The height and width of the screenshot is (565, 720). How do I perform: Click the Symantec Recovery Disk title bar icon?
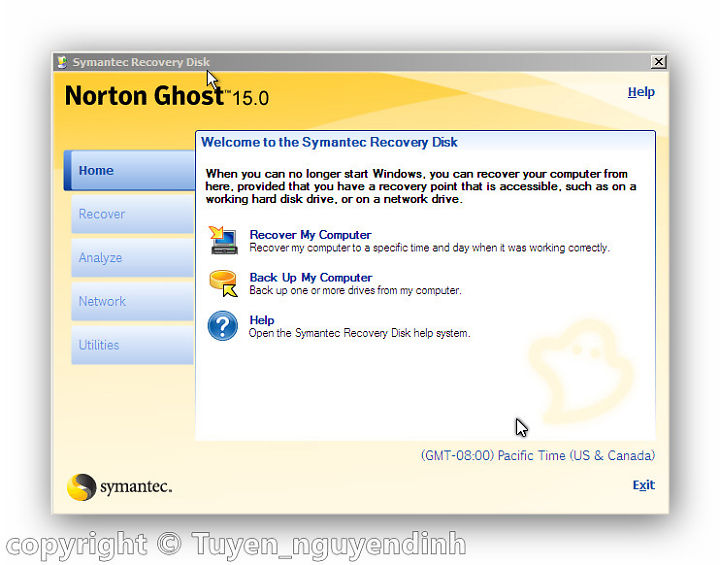(x=62, y=62)
